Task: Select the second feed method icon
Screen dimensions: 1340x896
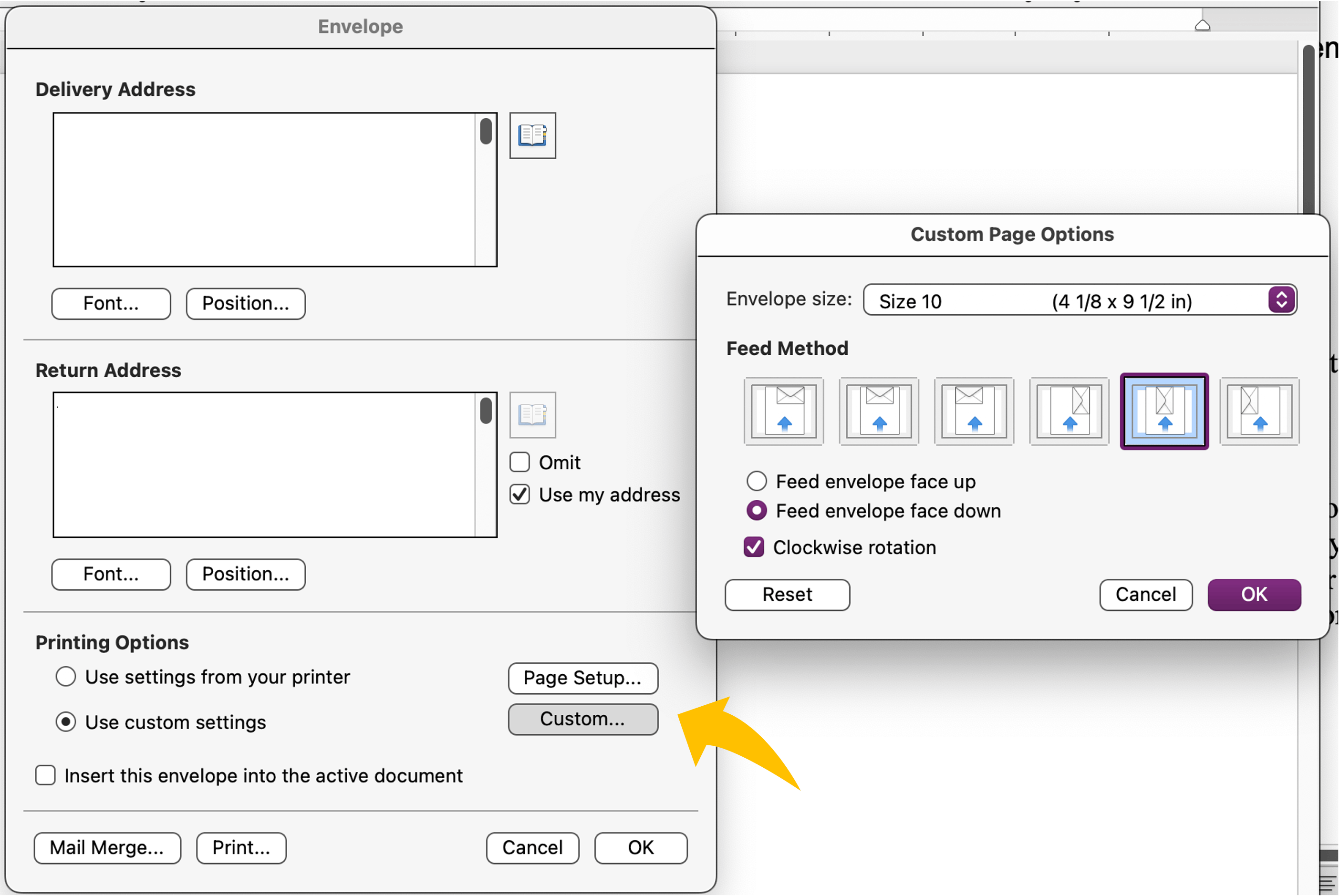Action: click(x=879, y=411)
